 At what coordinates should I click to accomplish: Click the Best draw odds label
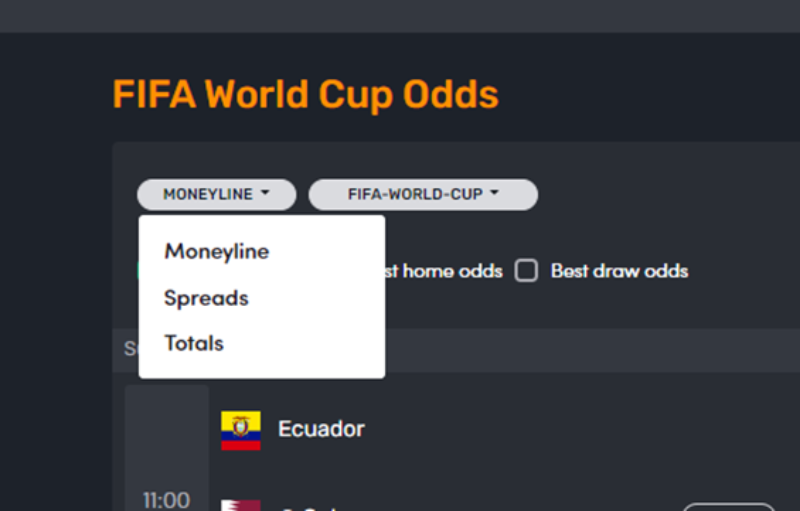[x=619, y=271]
